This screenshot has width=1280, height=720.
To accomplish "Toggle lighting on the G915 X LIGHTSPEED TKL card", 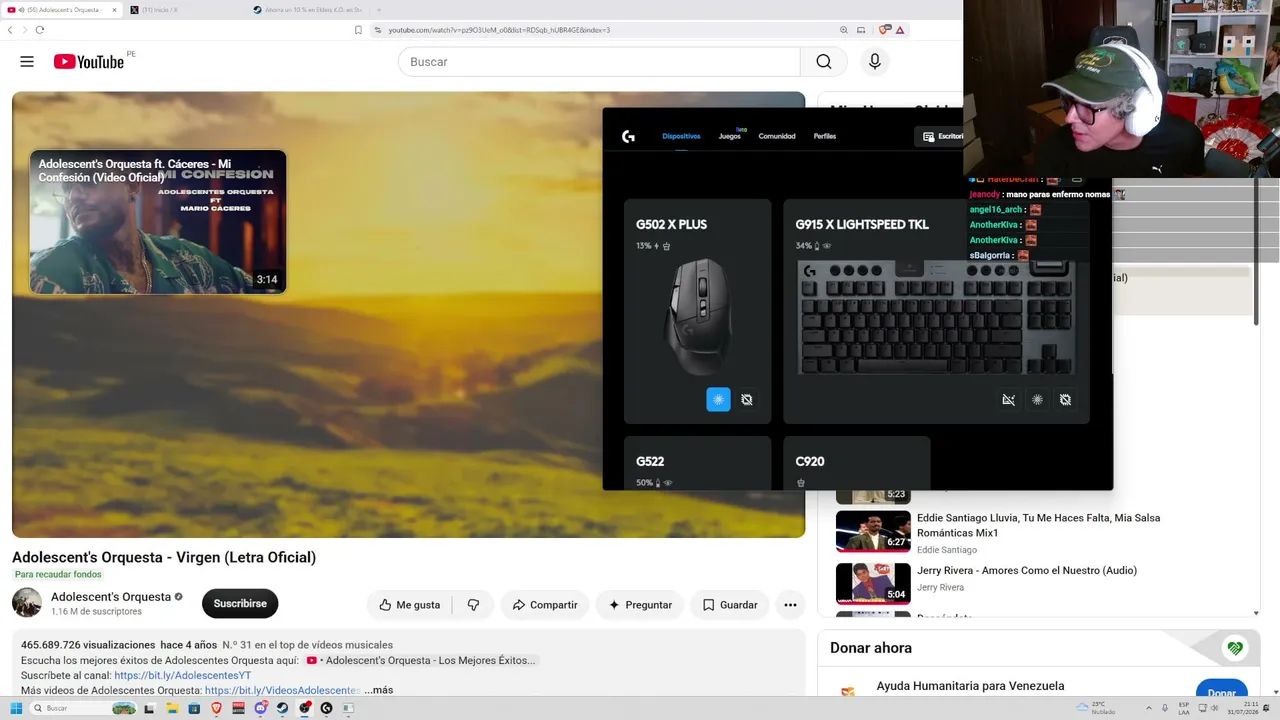I will tap(1037, 400).
